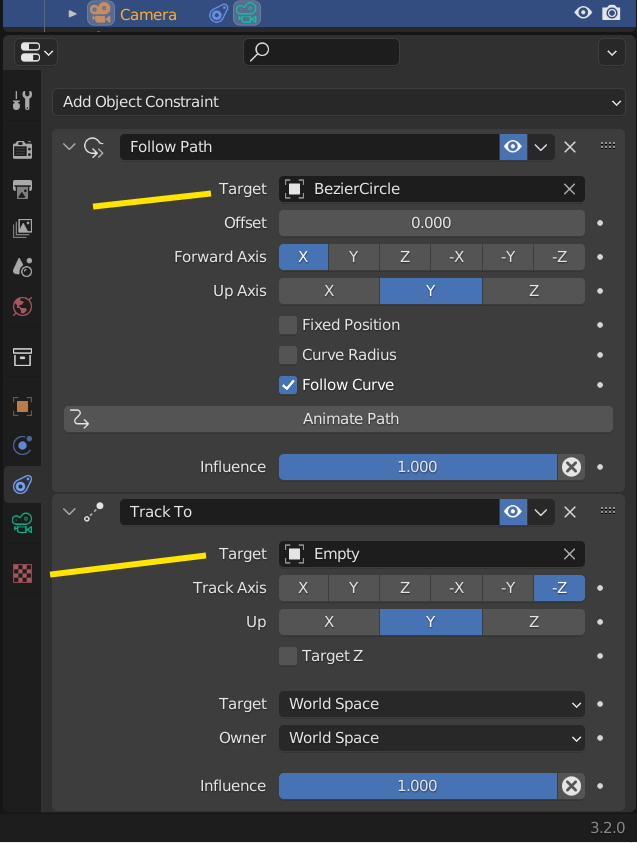Collapse the Follow Path constraint panel
637x843 pixels.
69,147
